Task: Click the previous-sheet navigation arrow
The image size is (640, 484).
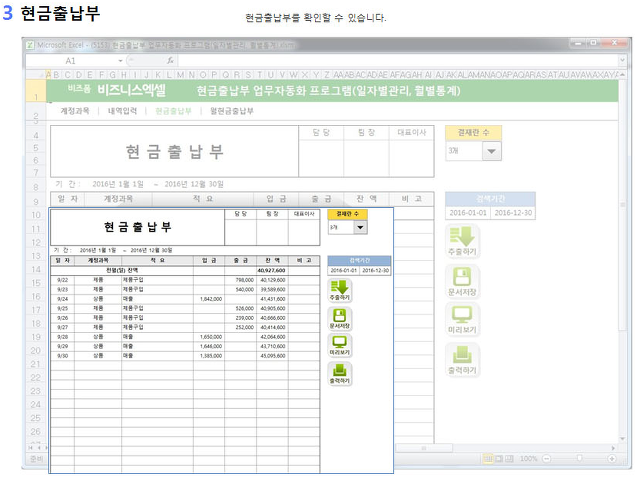Action: 39,448
